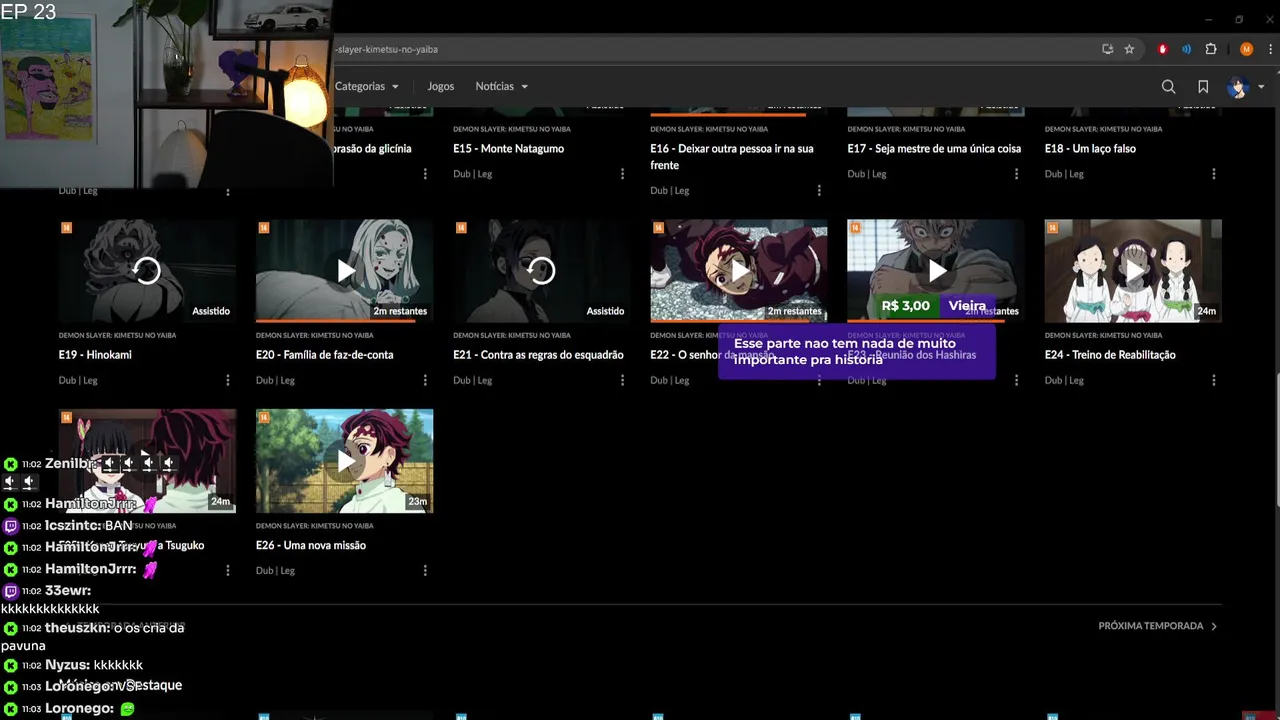Open more options for E20 Família de faz-de-conta

pyautogui.click(x=425, y=380)
